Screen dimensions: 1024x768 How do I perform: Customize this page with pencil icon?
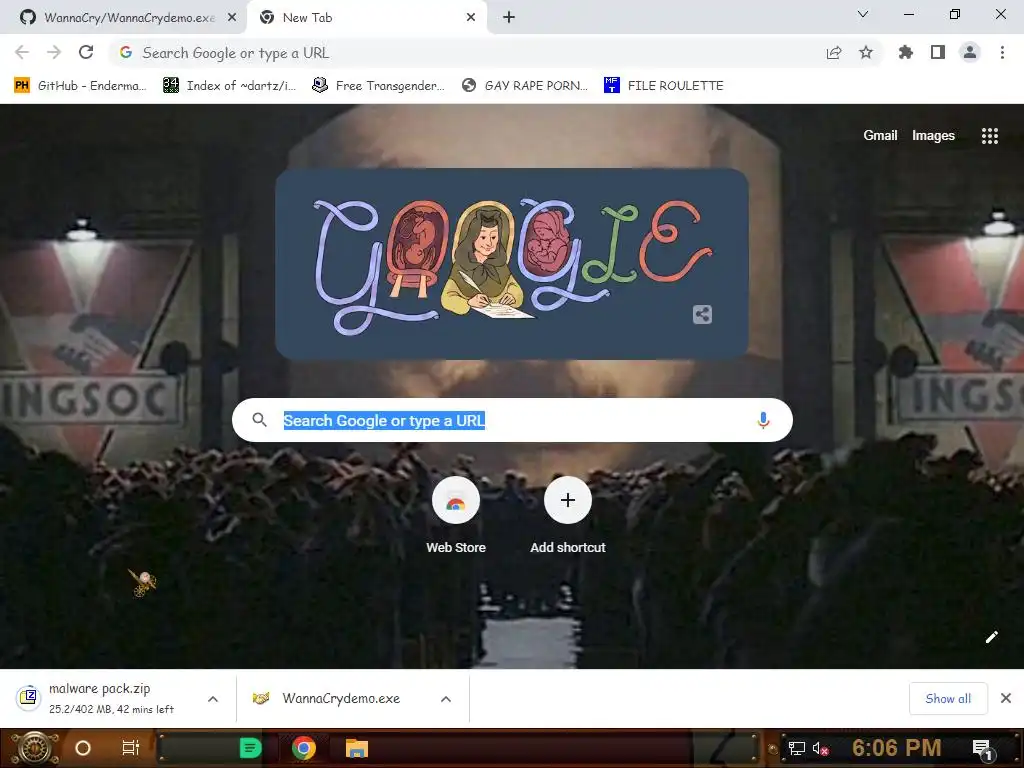(x=991, y=637)
